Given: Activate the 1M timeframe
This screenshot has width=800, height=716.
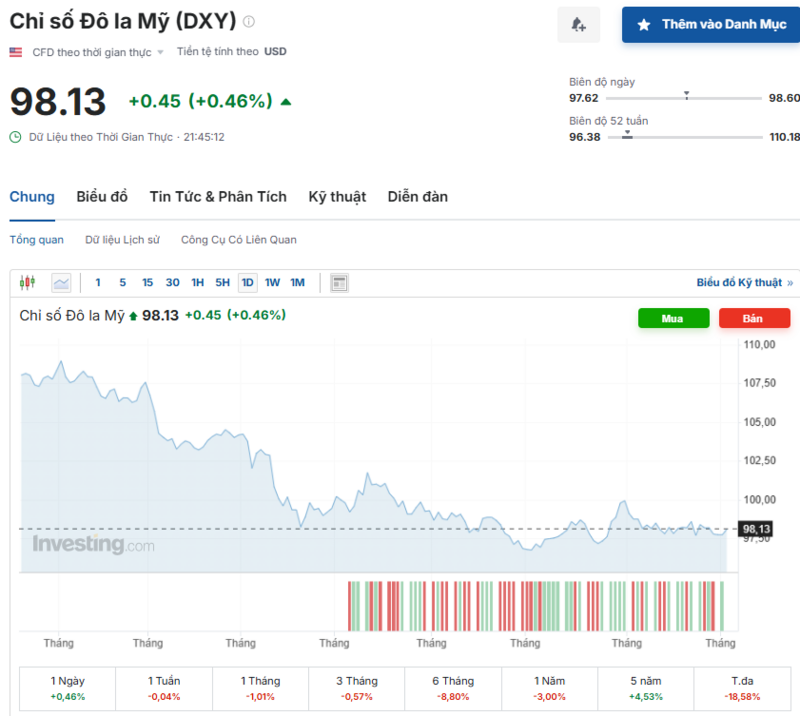Looking at the screenshot, I should coord(297,282).
